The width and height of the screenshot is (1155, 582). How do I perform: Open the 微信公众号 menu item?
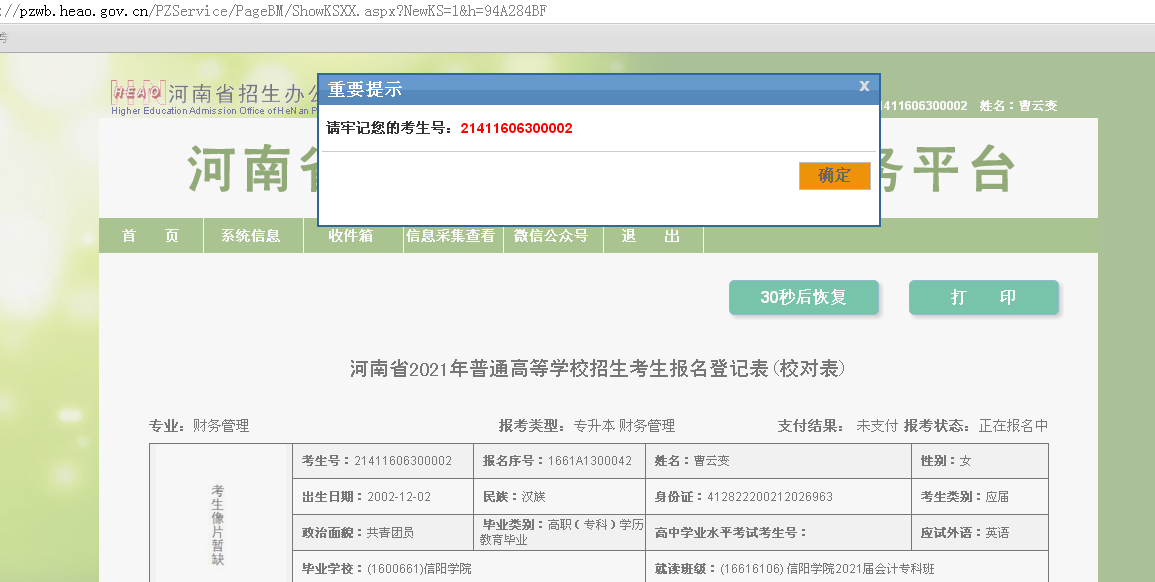[551, 236]
